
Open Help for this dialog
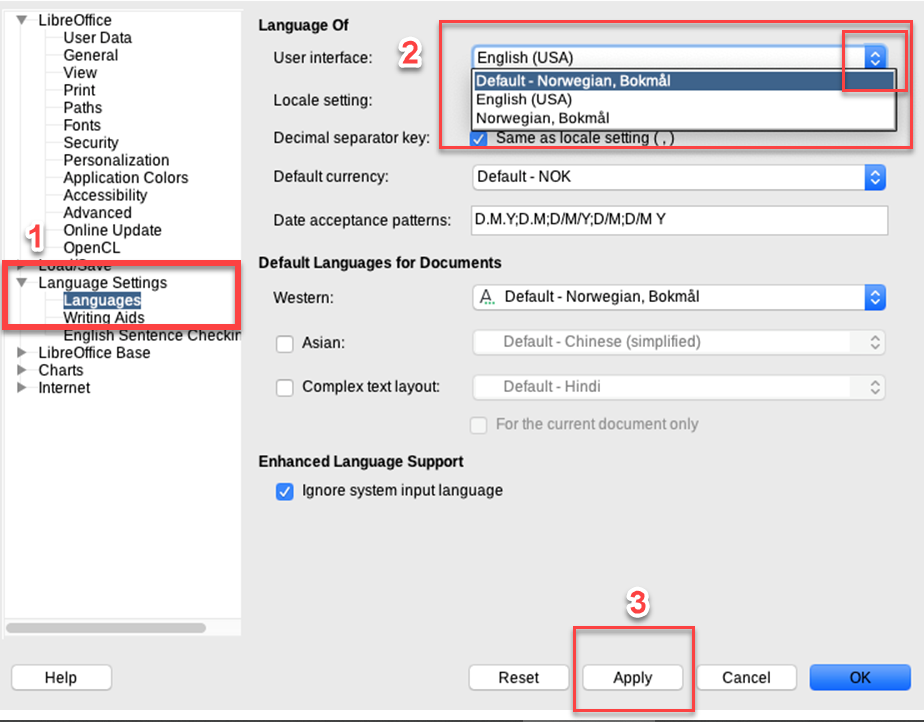pyautogui.click(x=61, y=678)
